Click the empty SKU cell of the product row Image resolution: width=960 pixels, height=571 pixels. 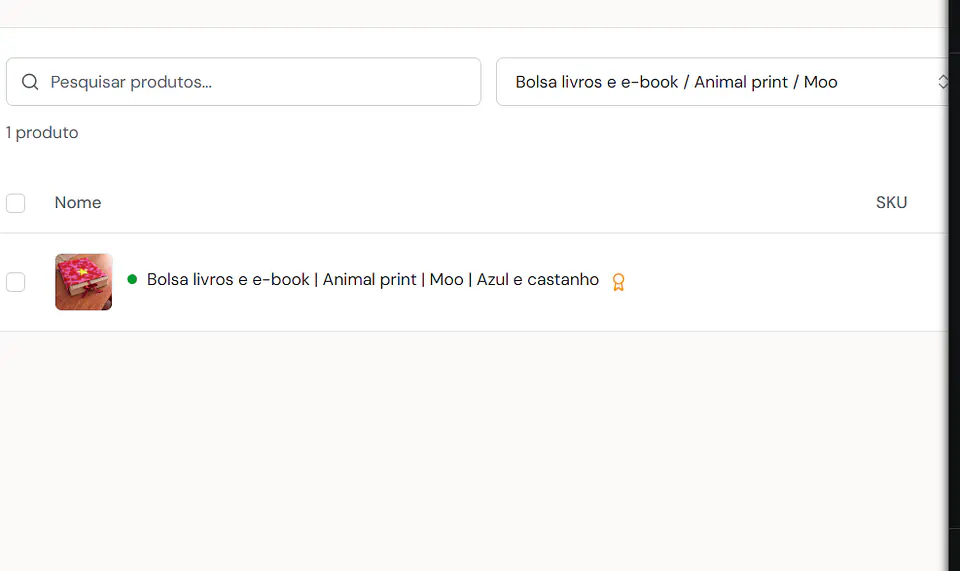pyautogui.click(x=891, y=282)
